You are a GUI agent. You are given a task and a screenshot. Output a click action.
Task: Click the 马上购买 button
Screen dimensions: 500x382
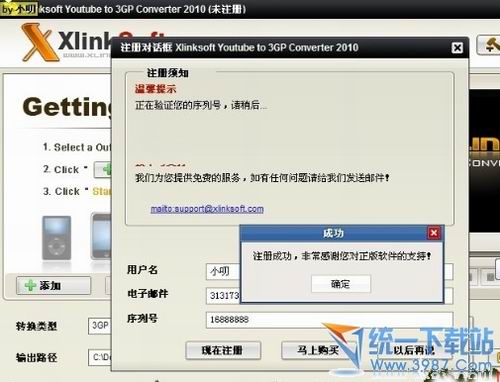(x=318, y=350)
